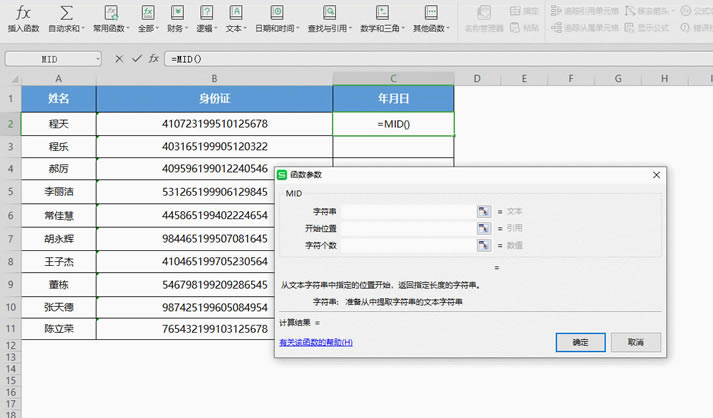Select column A header
This screenshot has height=418, width=713.
(59, 79)
